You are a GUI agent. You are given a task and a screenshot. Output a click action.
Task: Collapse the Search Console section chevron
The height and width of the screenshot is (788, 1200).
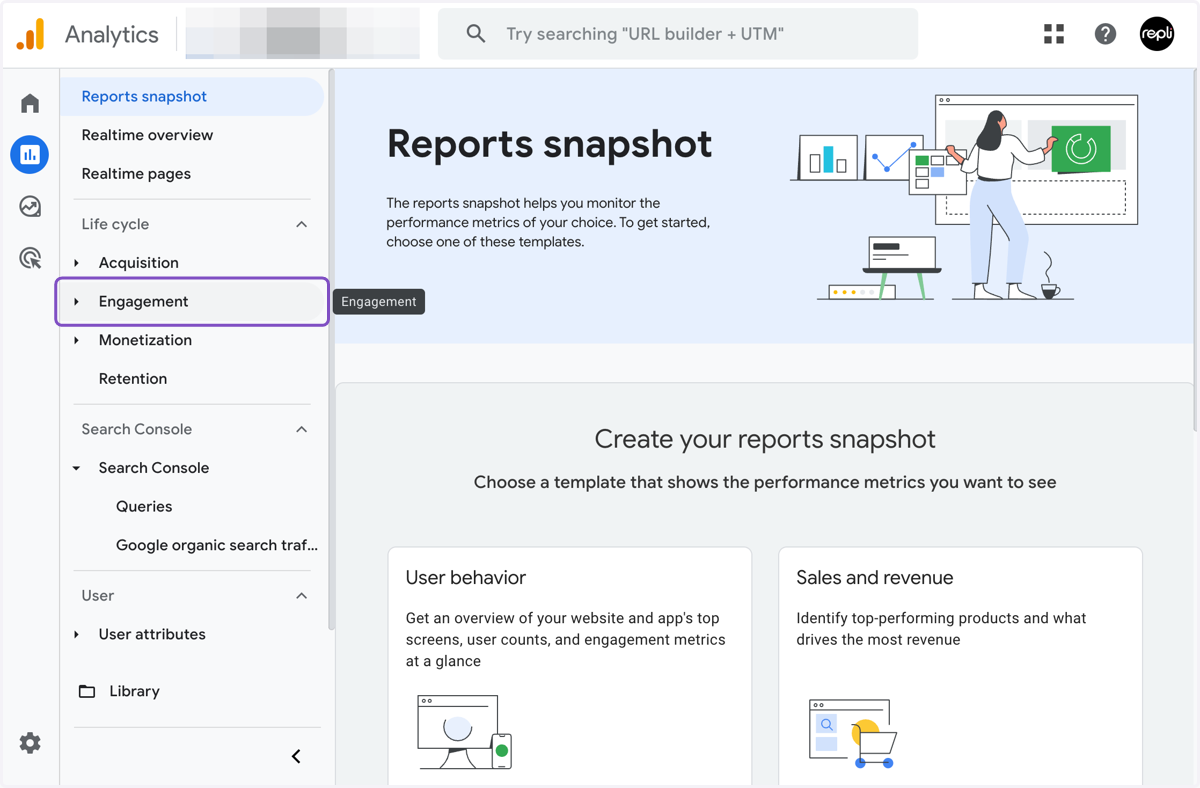301,429
